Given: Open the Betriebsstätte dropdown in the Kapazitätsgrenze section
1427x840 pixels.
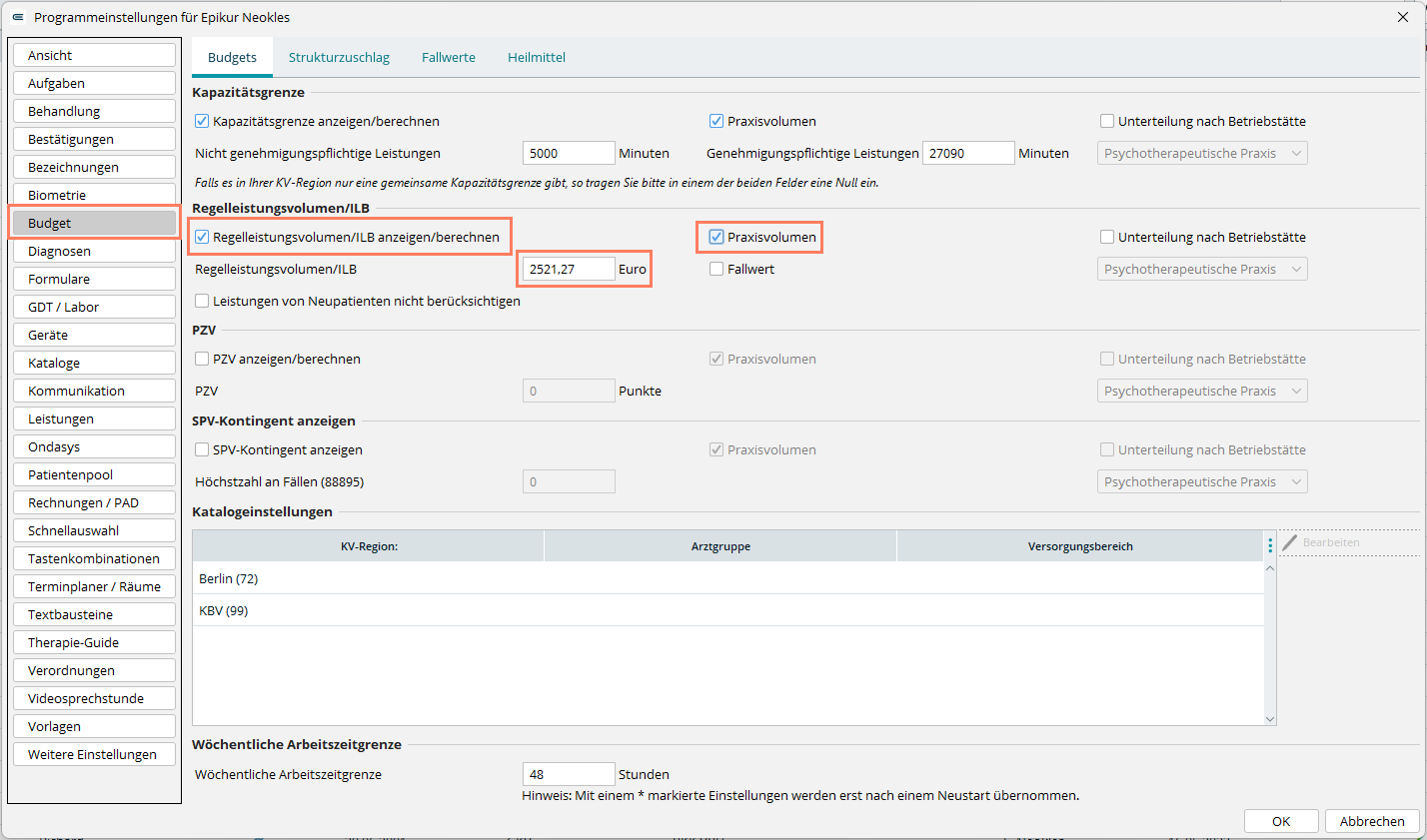Looking at the screenshot, I should [1202, 153].
